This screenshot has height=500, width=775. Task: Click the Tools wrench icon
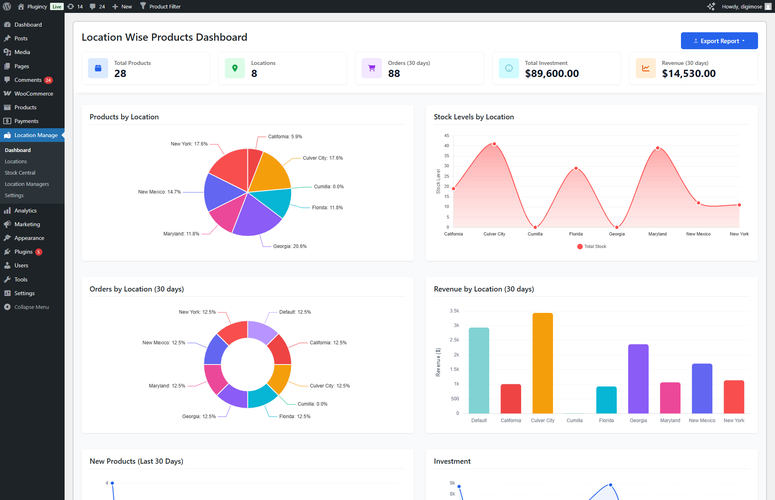(7, 279)
